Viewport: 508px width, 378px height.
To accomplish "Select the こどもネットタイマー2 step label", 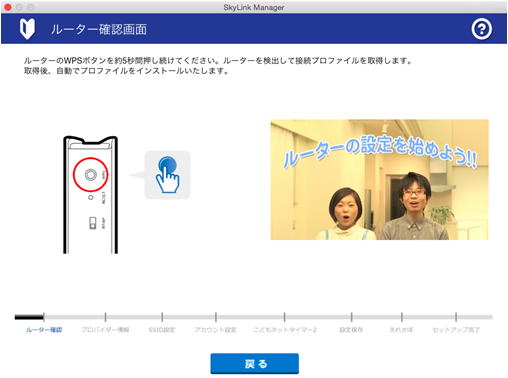I will (284, 330).
